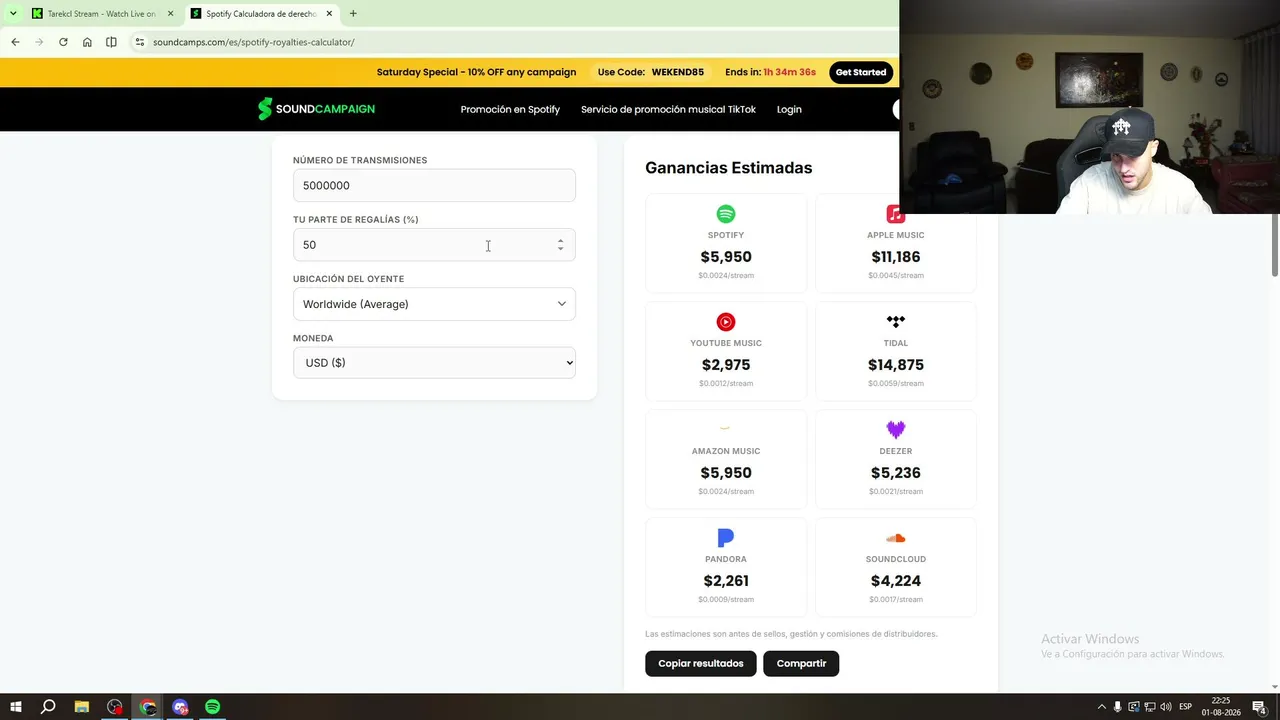Screen dimensions: 1280x720
Task: Open Promoción en Spotify menu item
Action: [x=510, y=109]
